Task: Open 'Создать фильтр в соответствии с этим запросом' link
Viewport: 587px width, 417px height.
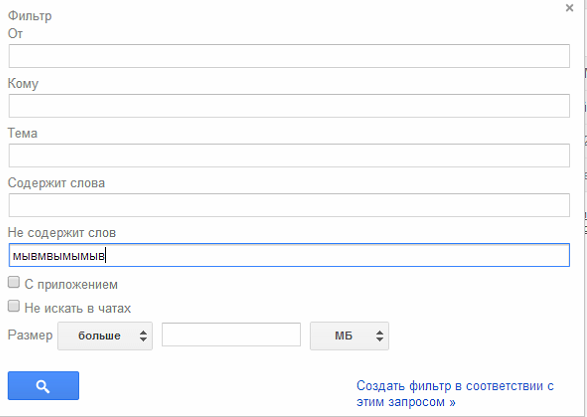Action: click(455, 393)
